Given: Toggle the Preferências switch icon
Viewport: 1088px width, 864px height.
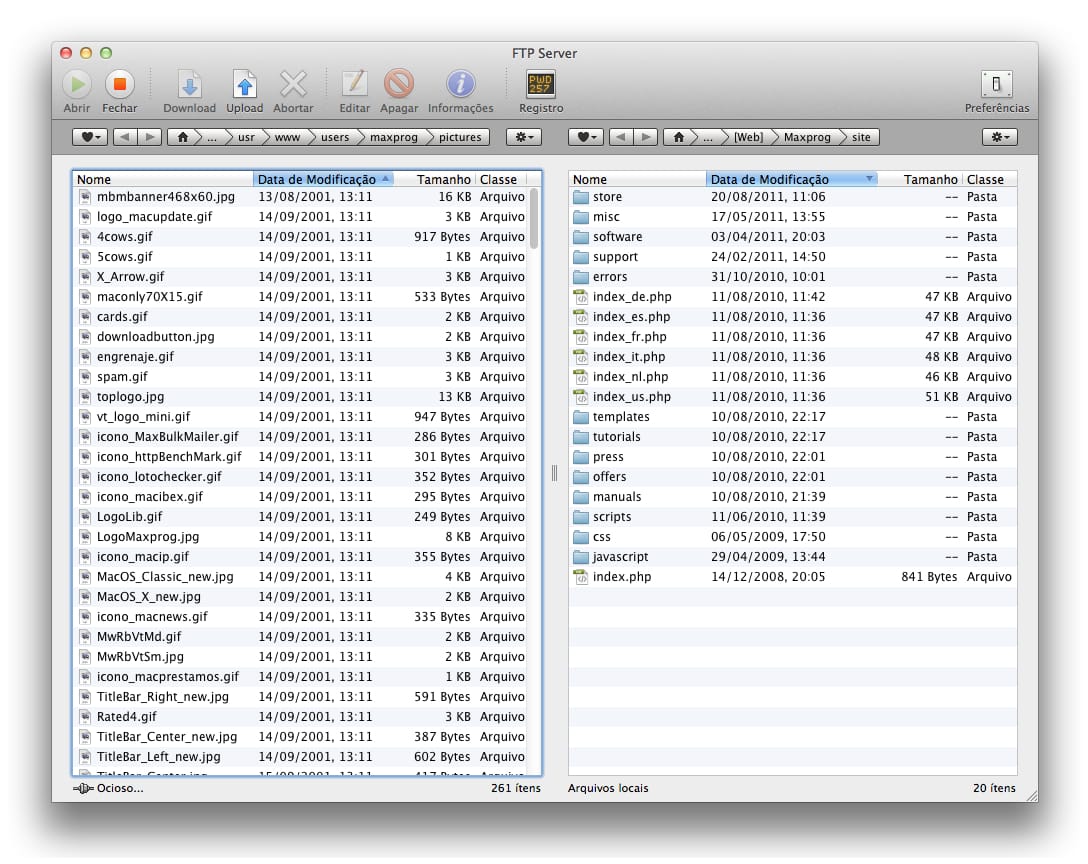Looking at the screenshot, I should point(996,84).
